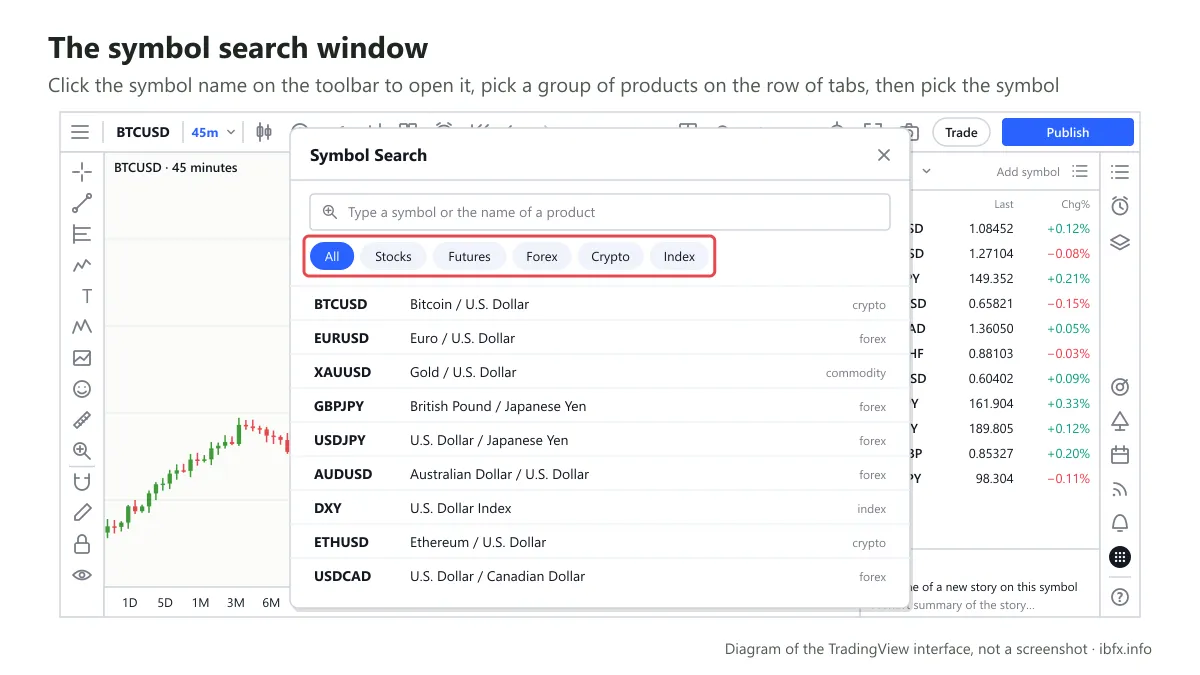Close the Symbol Search dialog

coord(884,155)
